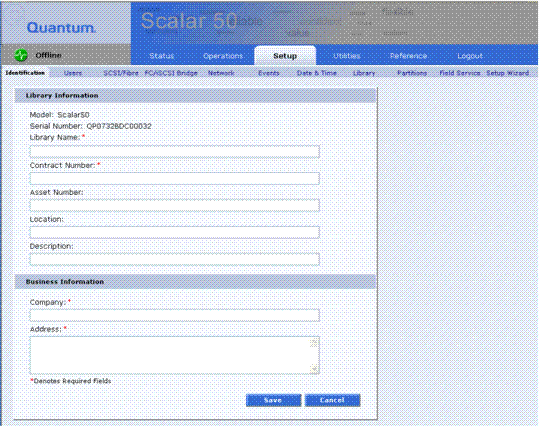The width and height of the screenshot is (539, 426).
Task: Open the Users setup page
Action: (x=73, y=73)
